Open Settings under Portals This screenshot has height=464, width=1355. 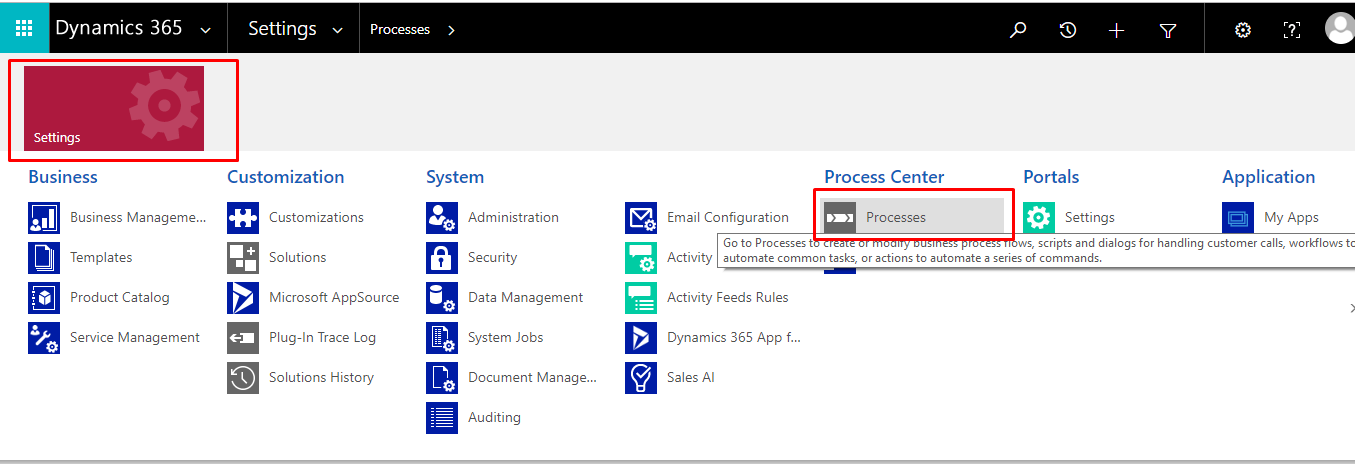point(1090,217)
